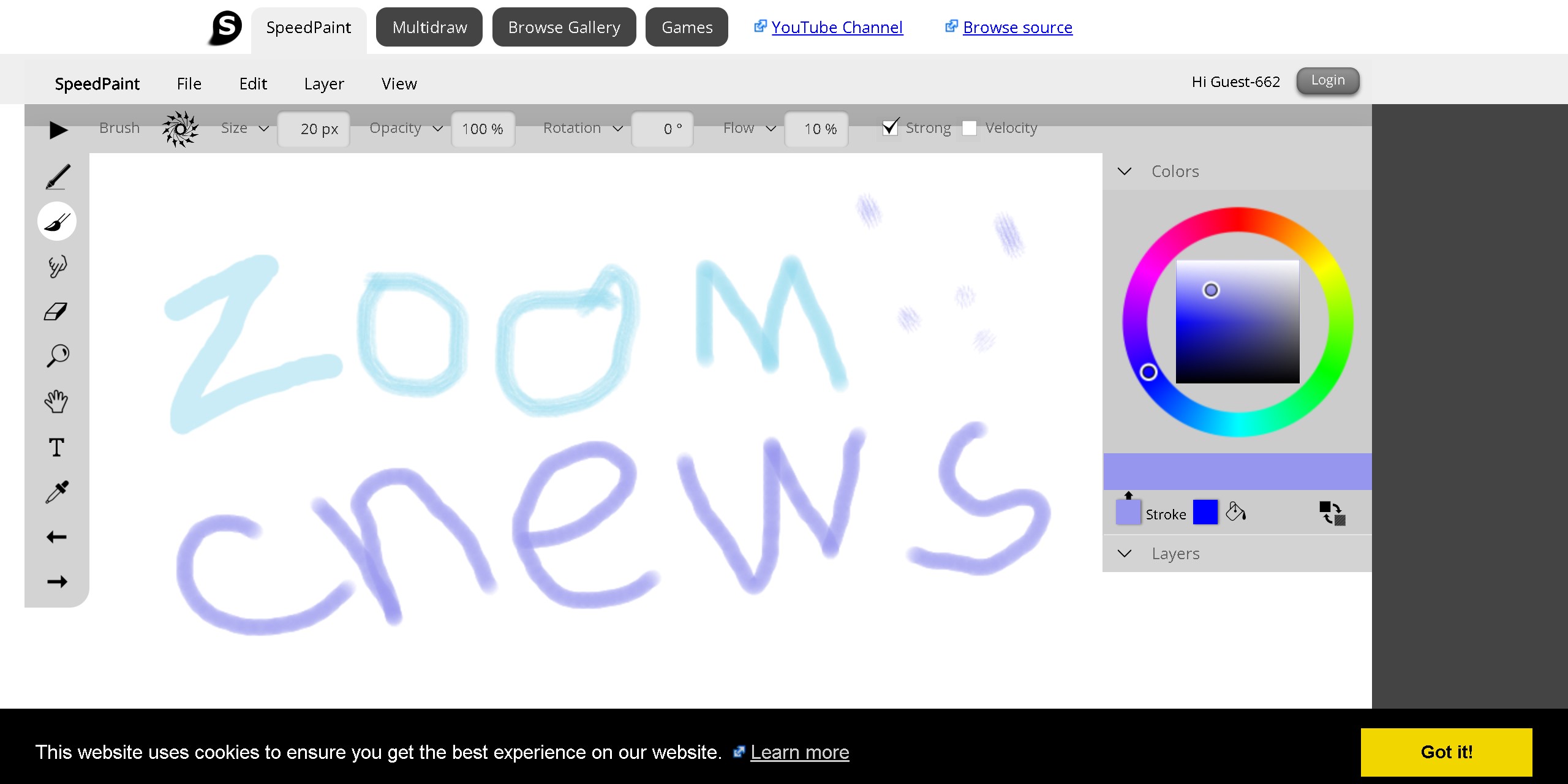Open the Edit menu
1568x784 pixels.
pyautogui.click(x=253, y=83)
